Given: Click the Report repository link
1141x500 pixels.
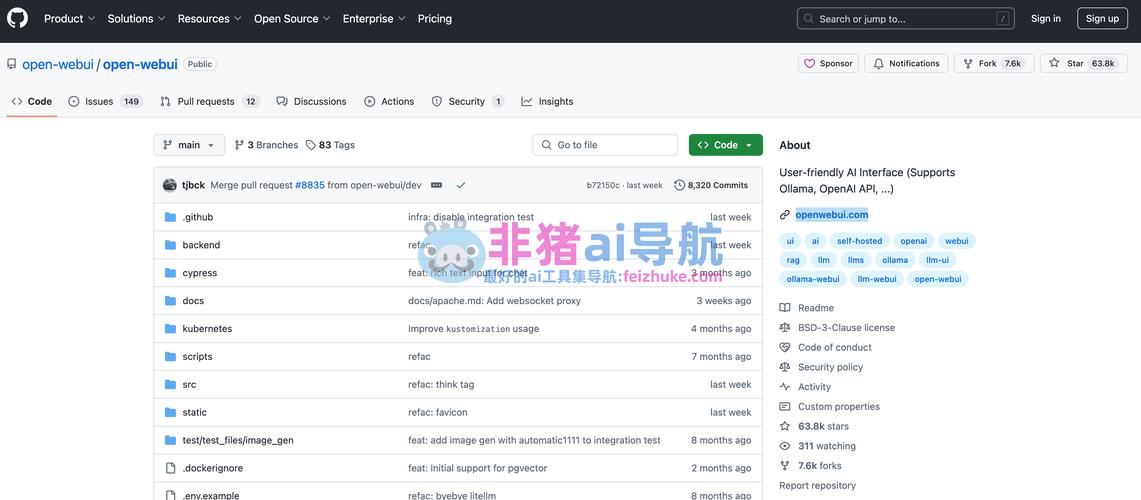Looking at the screenshot, I should pyautogui.click(x=817, y=485).
